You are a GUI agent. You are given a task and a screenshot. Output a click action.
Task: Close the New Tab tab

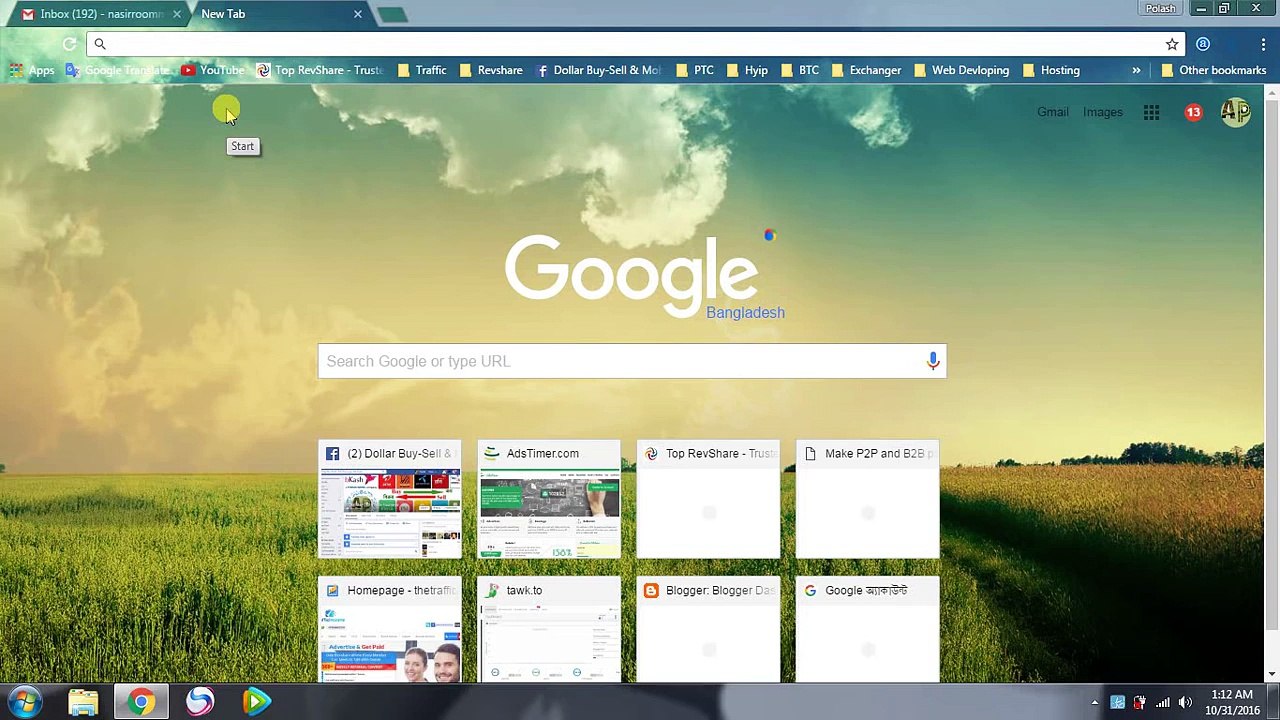click(x=357, y=14)
